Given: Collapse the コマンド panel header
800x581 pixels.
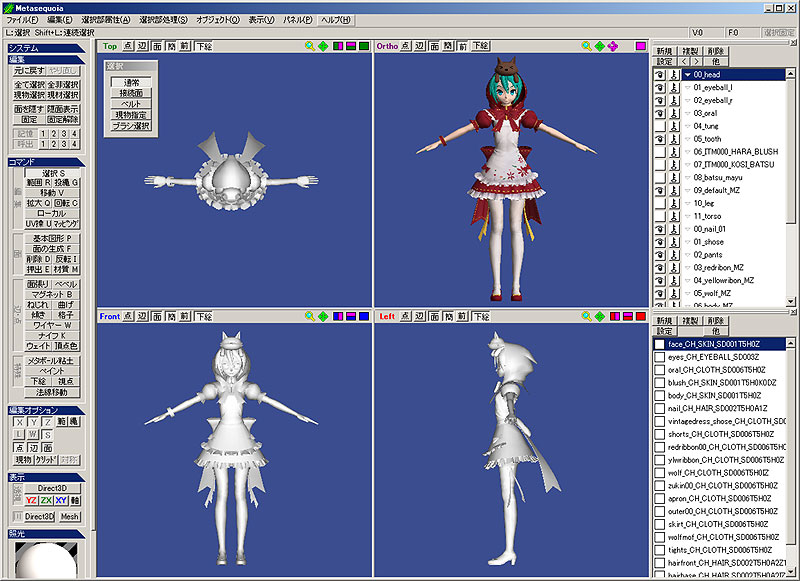Looking at the screenshot, I should pyautogui.click(x=46, y=162).
